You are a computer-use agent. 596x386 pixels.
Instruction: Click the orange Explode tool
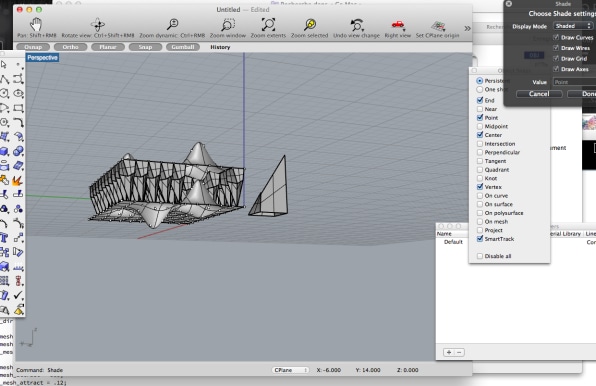18,180
